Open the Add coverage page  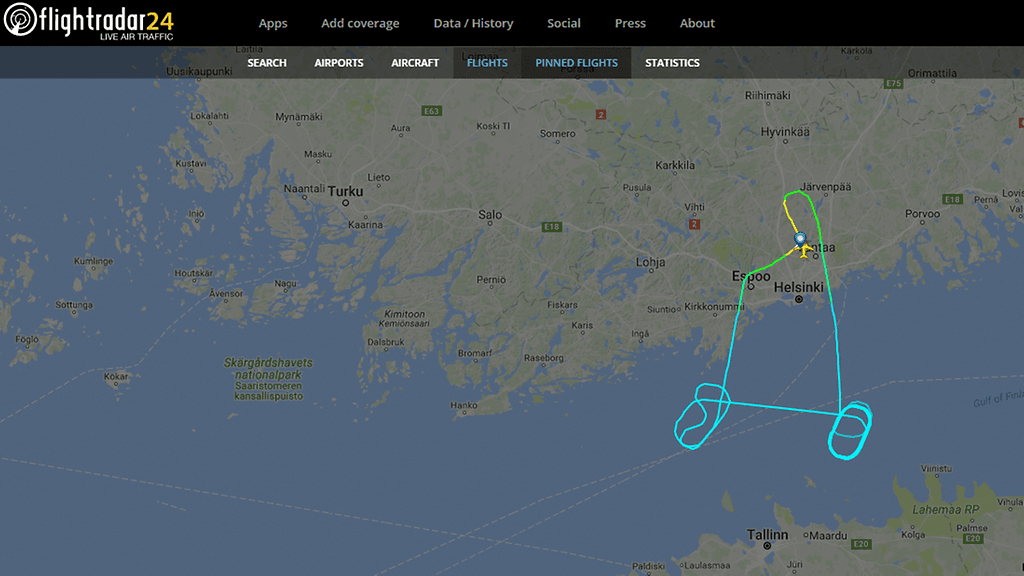[360, 24]
